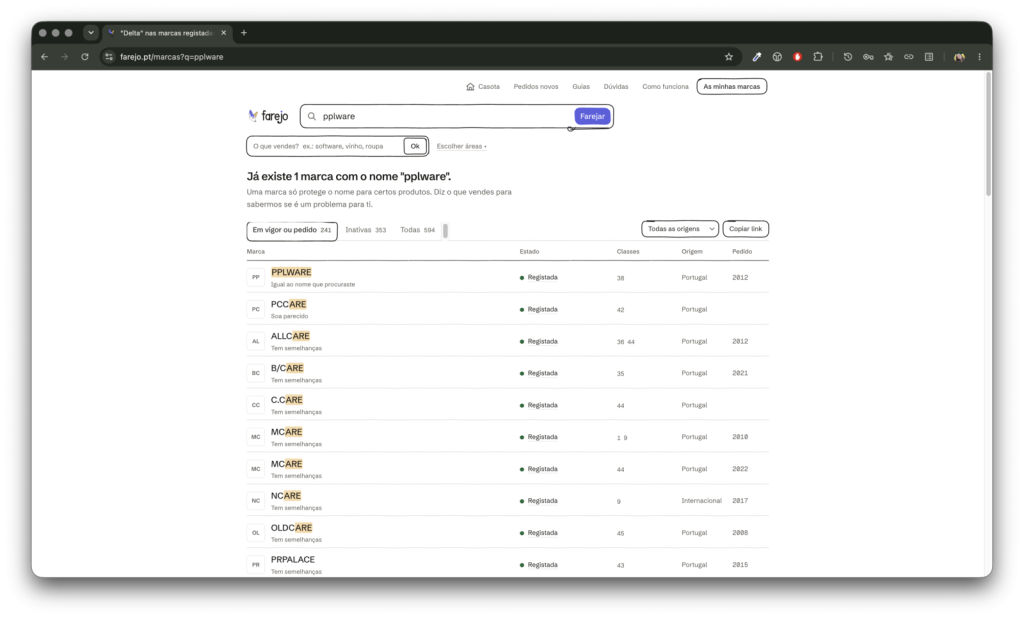This screenshot has height=619, width=1024.
Task: Open "Pedidos novos" in the top navigation
Action: coord(536,86)
